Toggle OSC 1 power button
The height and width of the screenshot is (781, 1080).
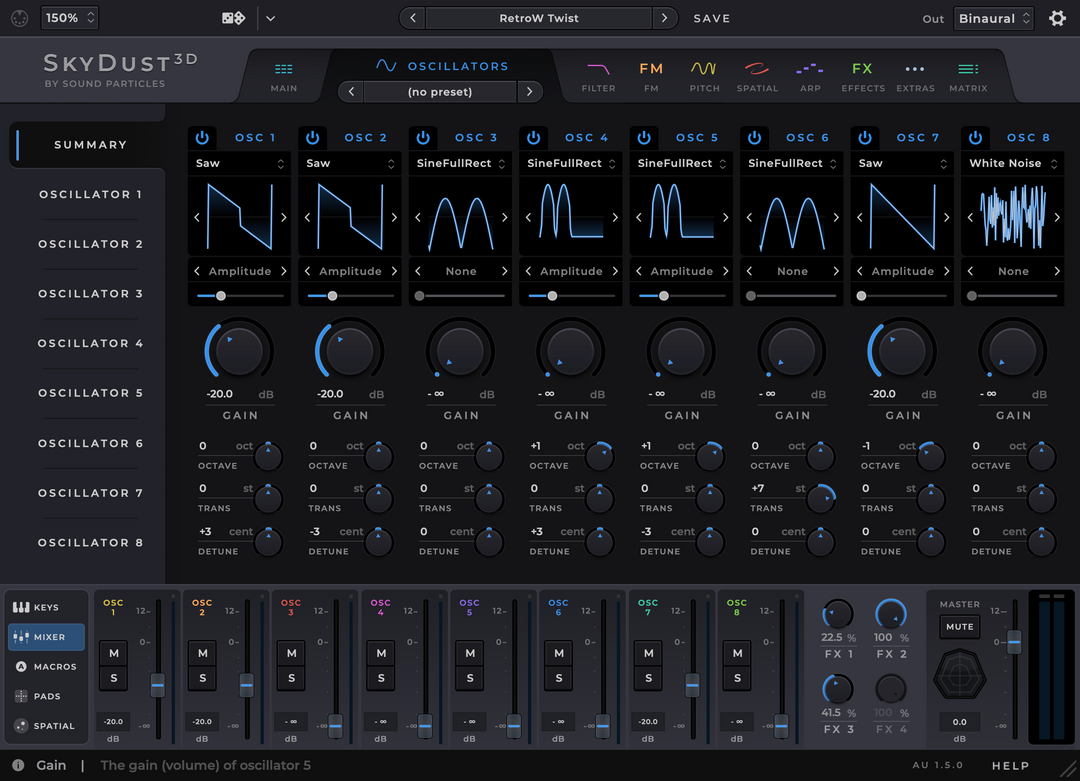[202, 138]
